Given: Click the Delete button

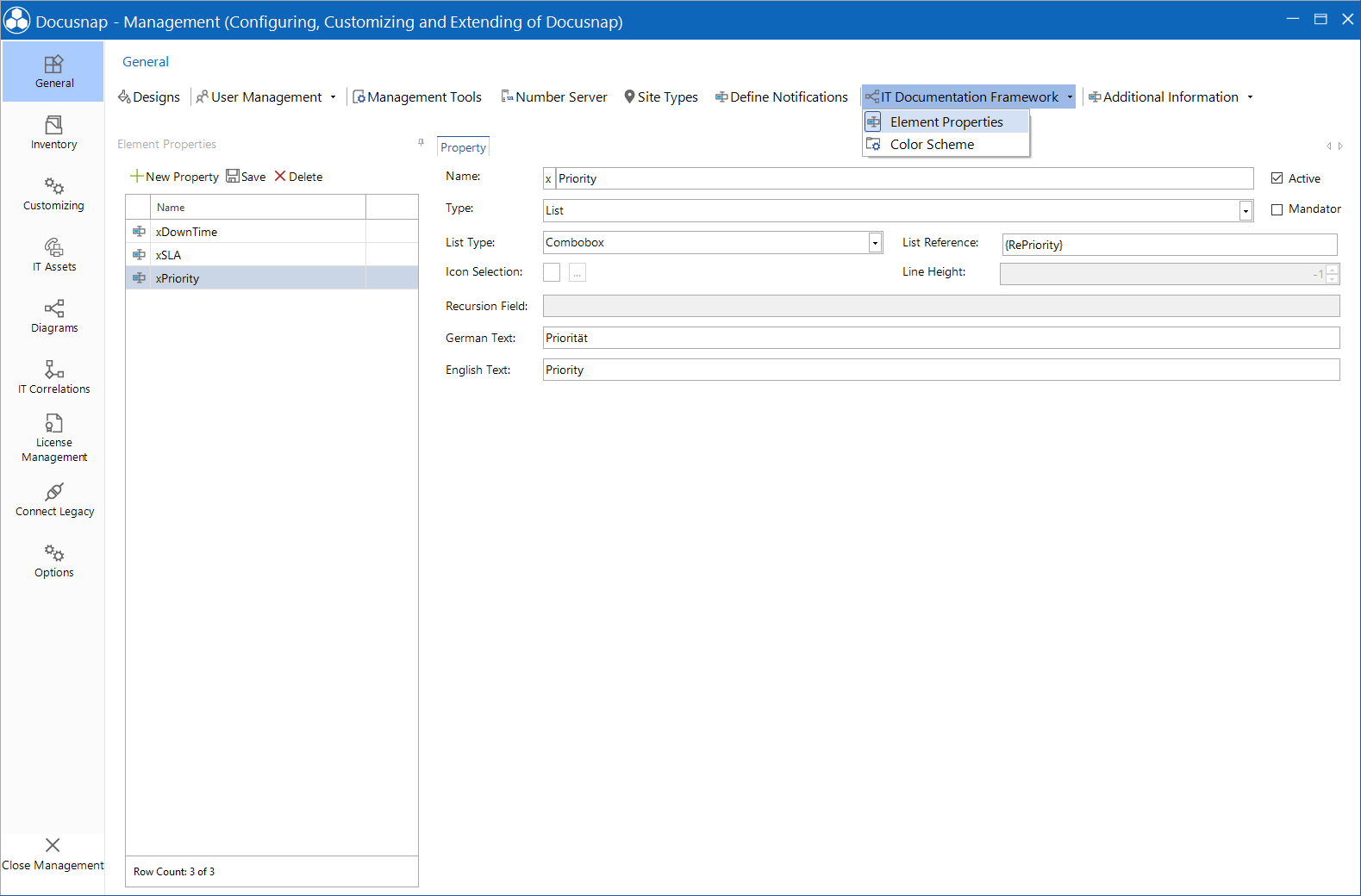Looking at the screenshot, I should (298, 177).
